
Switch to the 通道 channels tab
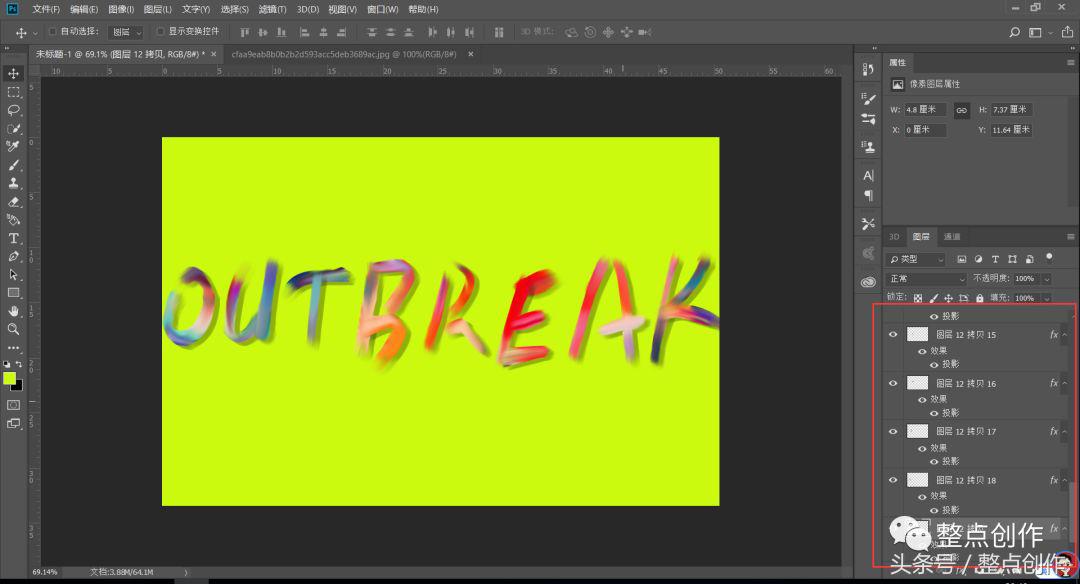coord(952,237)
